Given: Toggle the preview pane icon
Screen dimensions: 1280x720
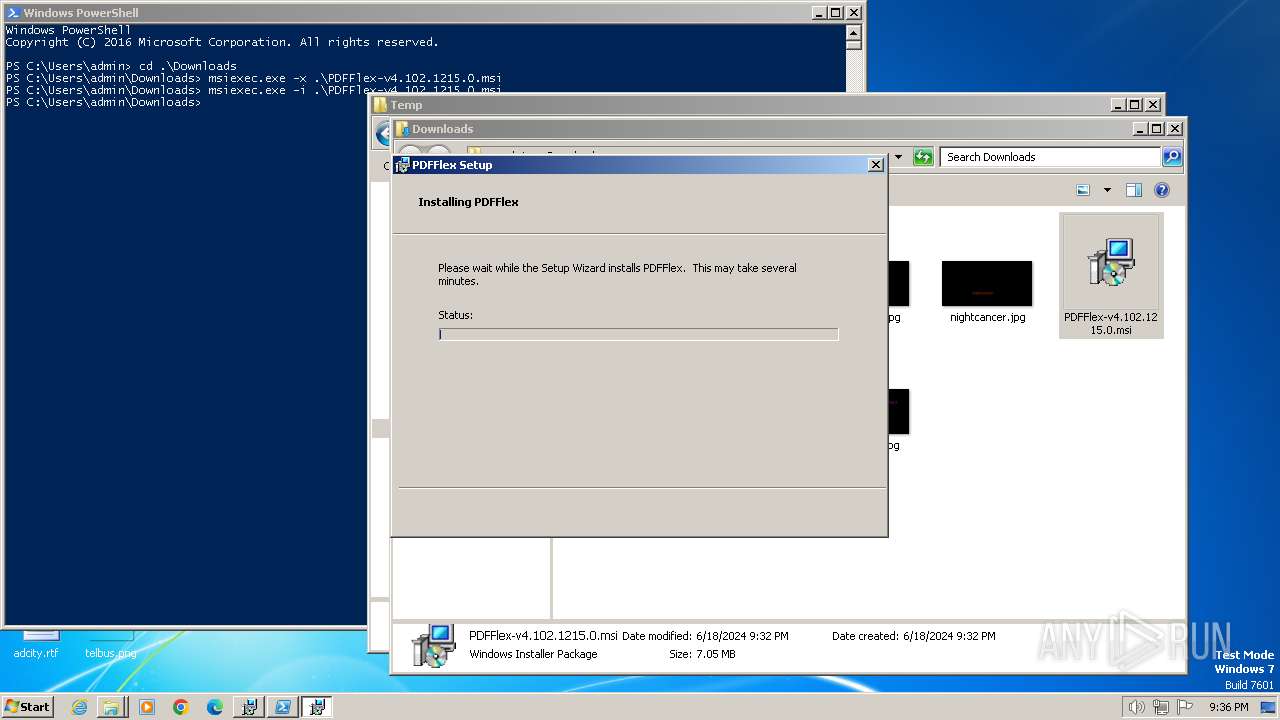Looking at the screenshot, I should (1134, 190).
